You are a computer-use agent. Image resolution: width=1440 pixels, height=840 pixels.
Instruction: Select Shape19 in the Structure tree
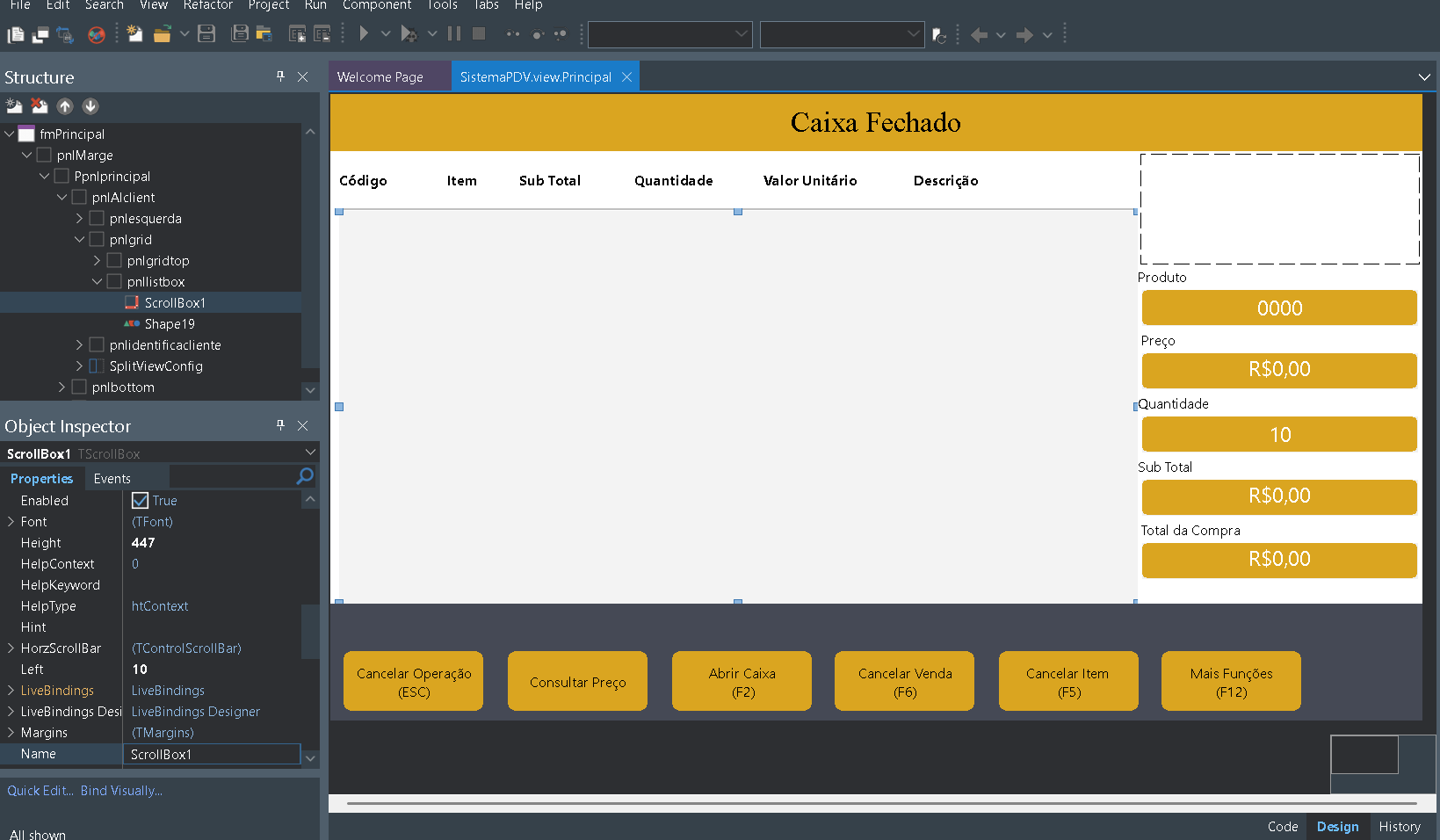[x=170, y=323]
